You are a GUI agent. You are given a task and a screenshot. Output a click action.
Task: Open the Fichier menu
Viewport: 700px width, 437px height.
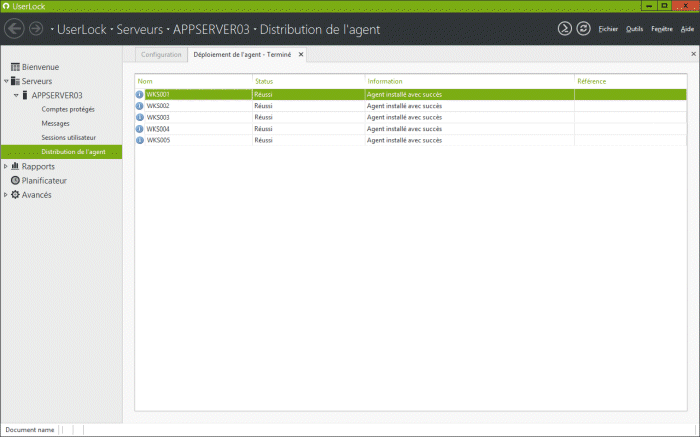(608, 29)
